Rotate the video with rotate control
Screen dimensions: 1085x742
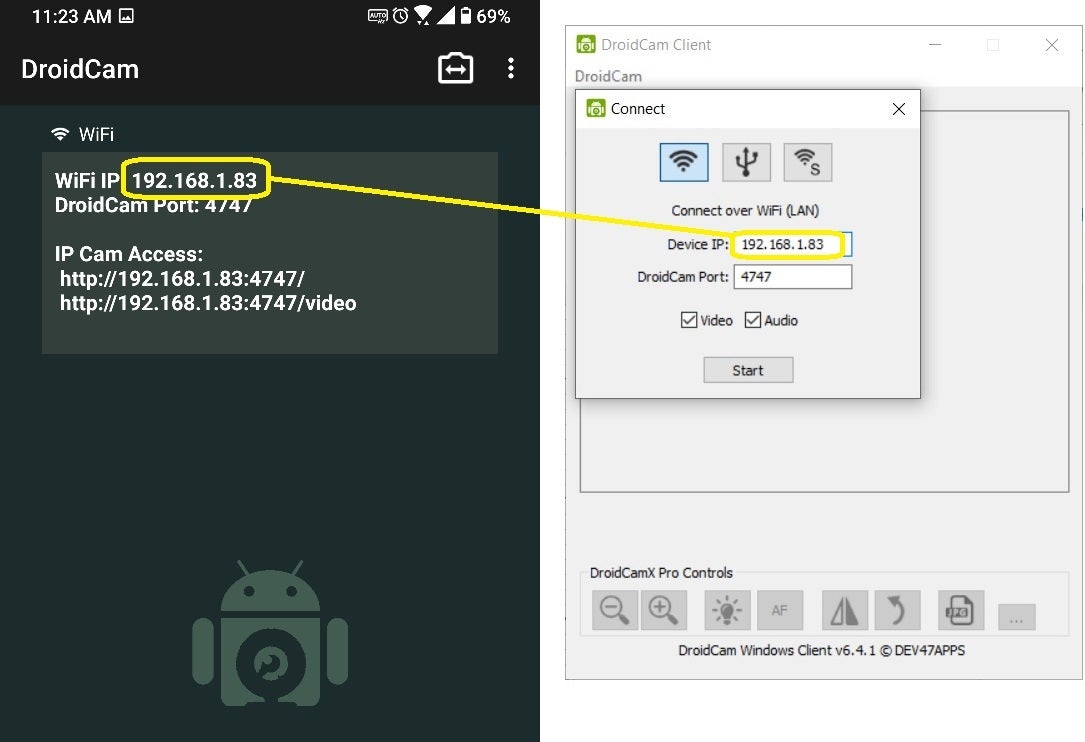pos(897,610)
